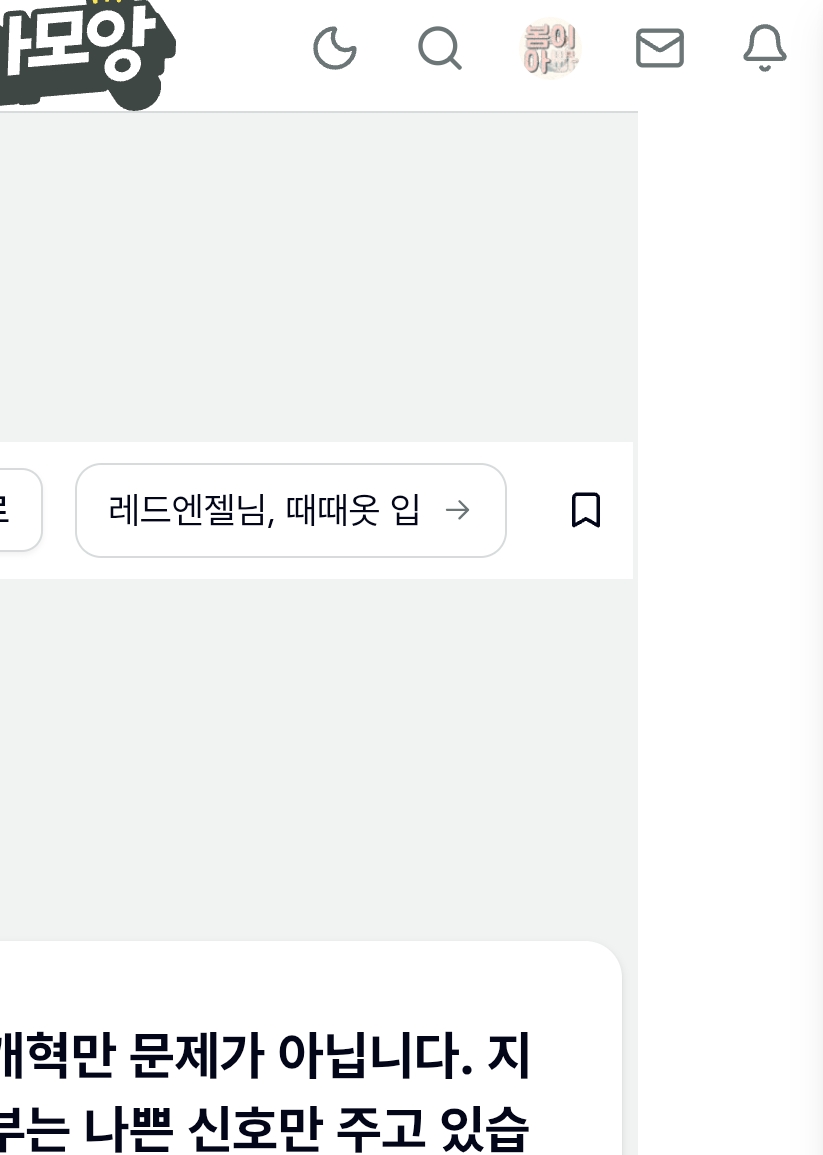This screenshot has height=1155, width=823.
Task: Show notifications with the bell icon
Action: (765, 48)
